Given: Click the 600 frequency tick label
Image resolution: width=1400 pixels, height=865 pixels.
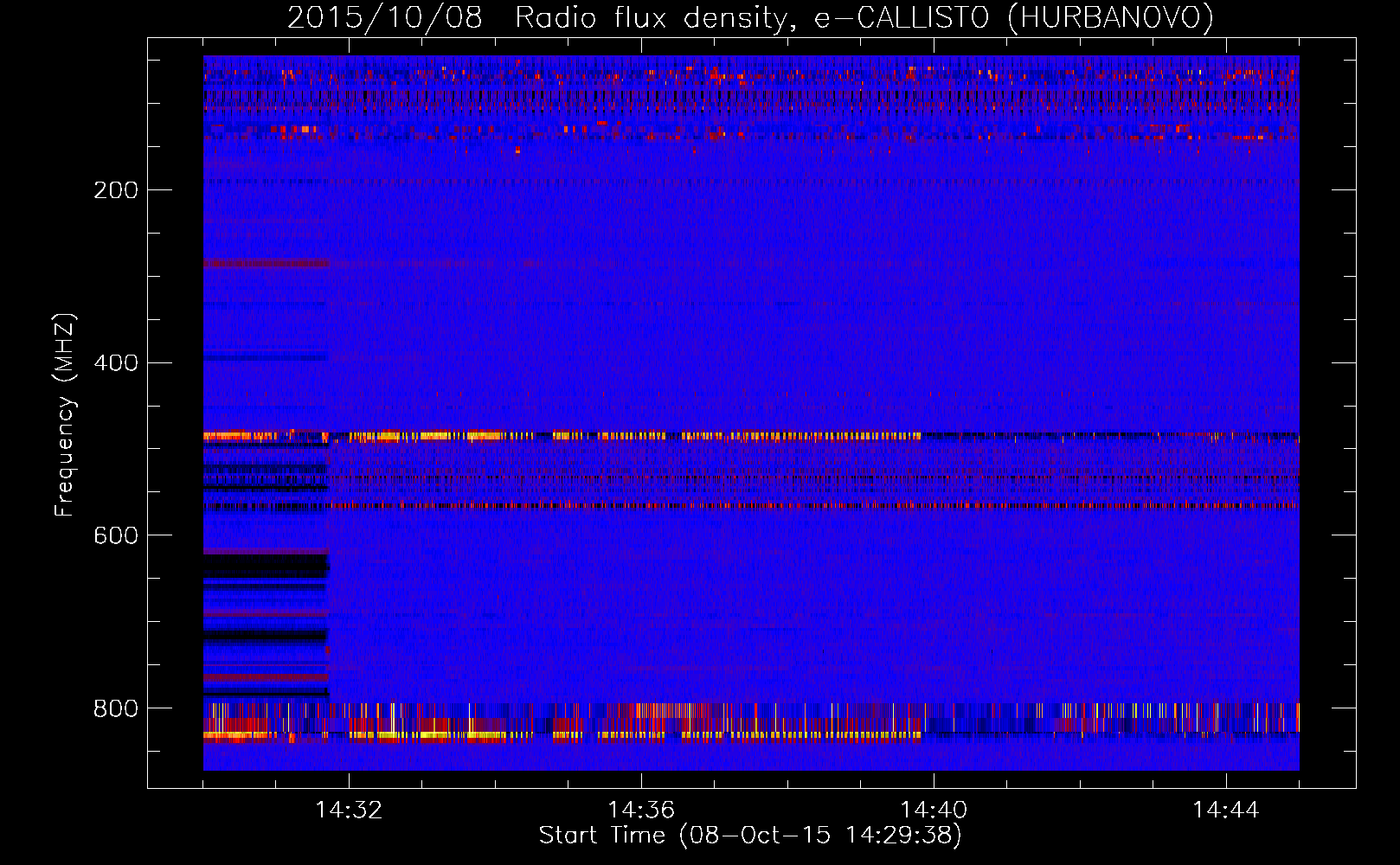Looking at the screenshot, I should click(x=116, y=536).
